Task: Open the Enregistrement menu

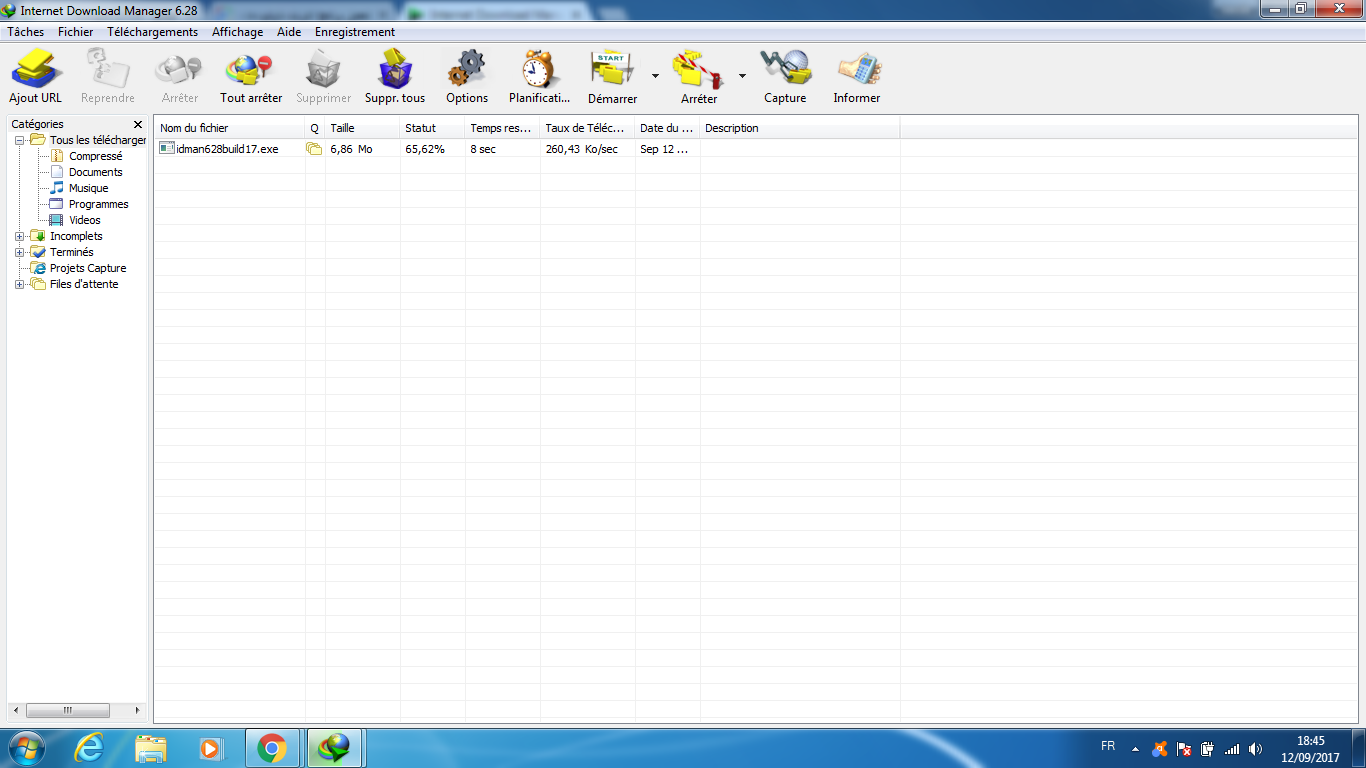Action: pyautogui.click(x=355, y=32)
